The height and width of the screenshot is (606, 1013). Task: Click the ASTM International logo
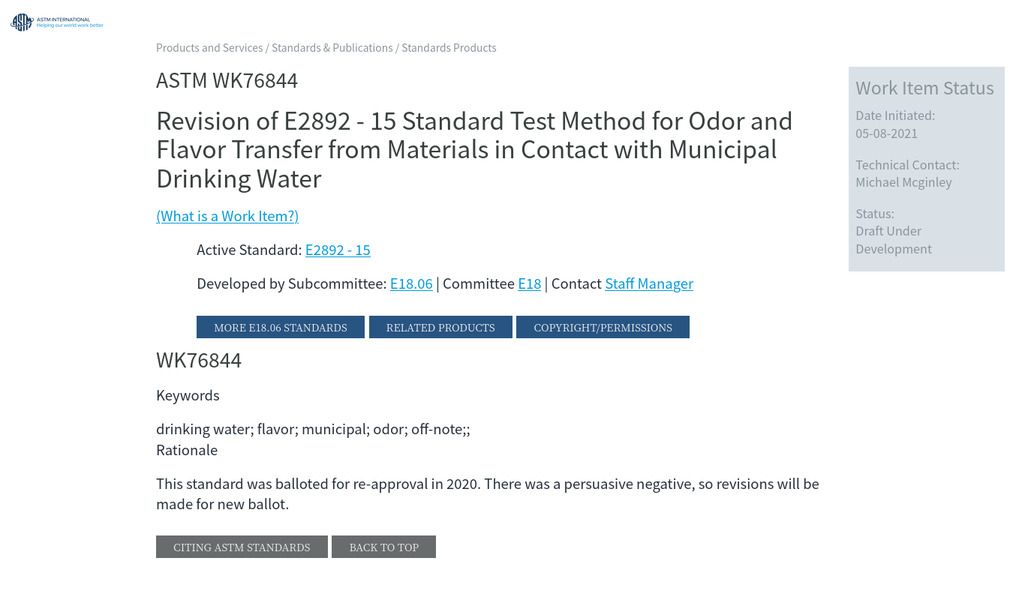pyautogui.click(x=57, y=22)
